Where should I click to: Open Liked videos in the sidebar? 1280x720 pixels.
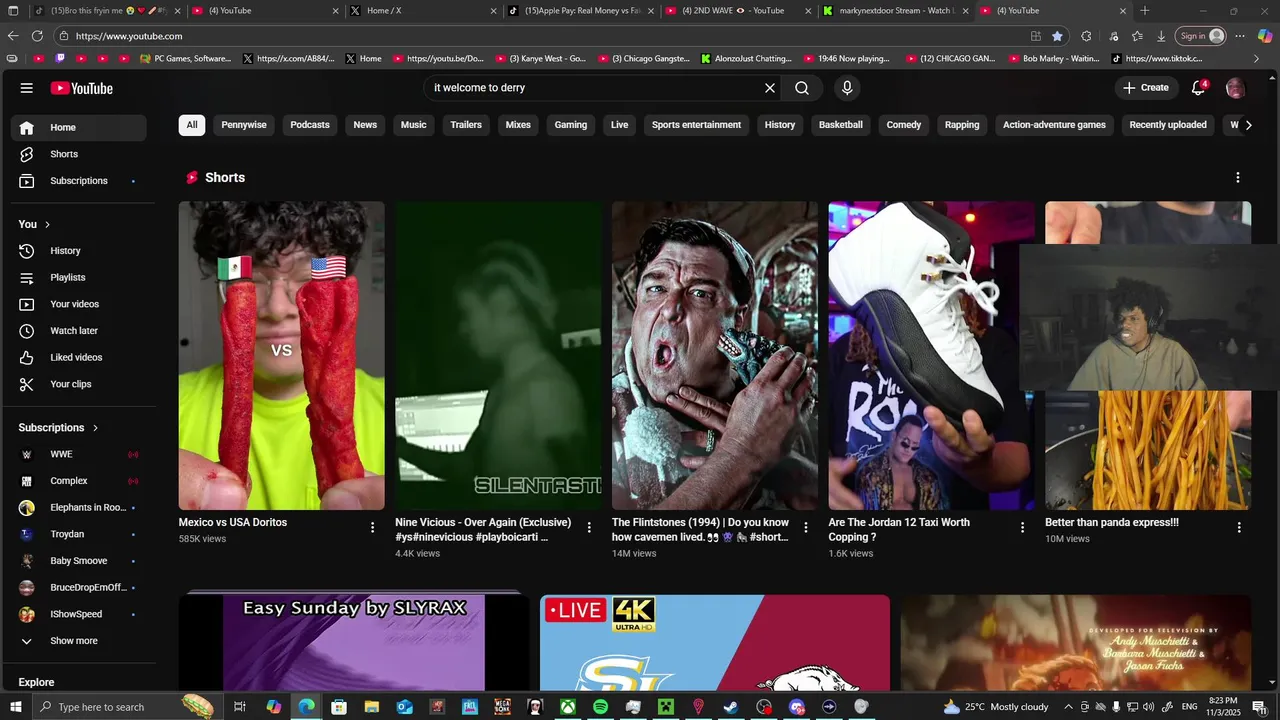click(79, 357)
